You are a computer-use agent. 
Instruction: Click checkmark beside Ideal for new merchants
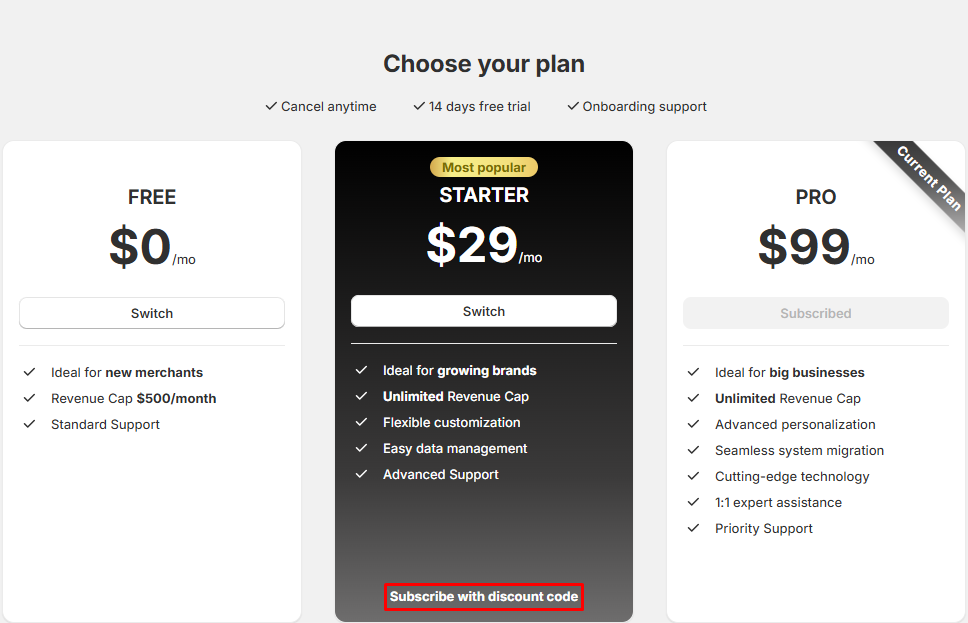pos(29,372)
